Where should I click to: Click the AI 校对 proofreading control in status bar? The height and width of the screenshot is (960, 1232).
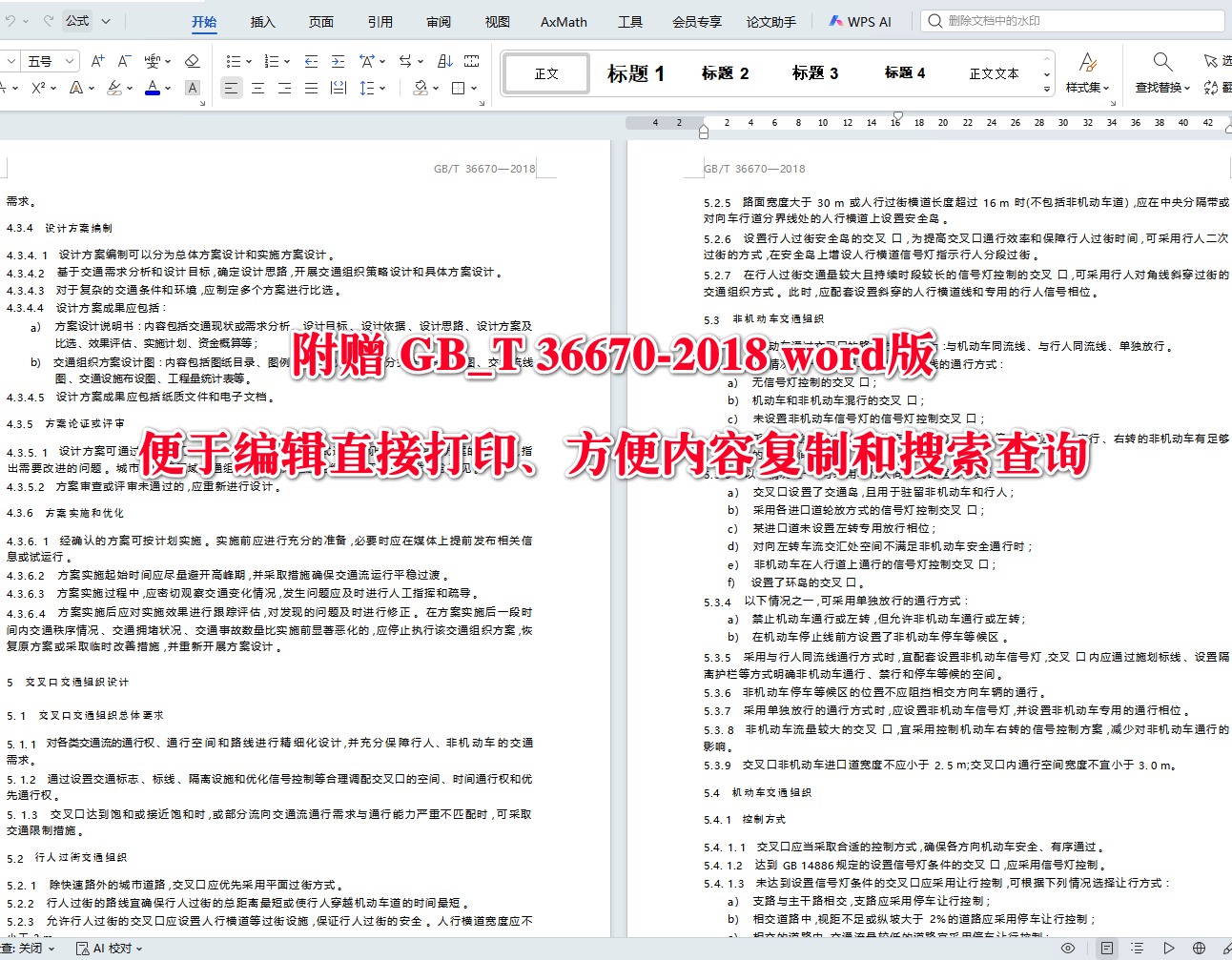(101, 949)
